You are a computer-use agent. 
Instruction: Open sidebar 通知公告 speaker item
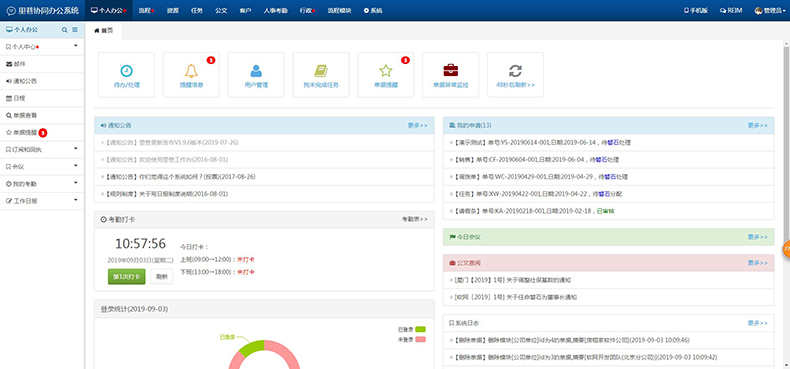[41, 81]
